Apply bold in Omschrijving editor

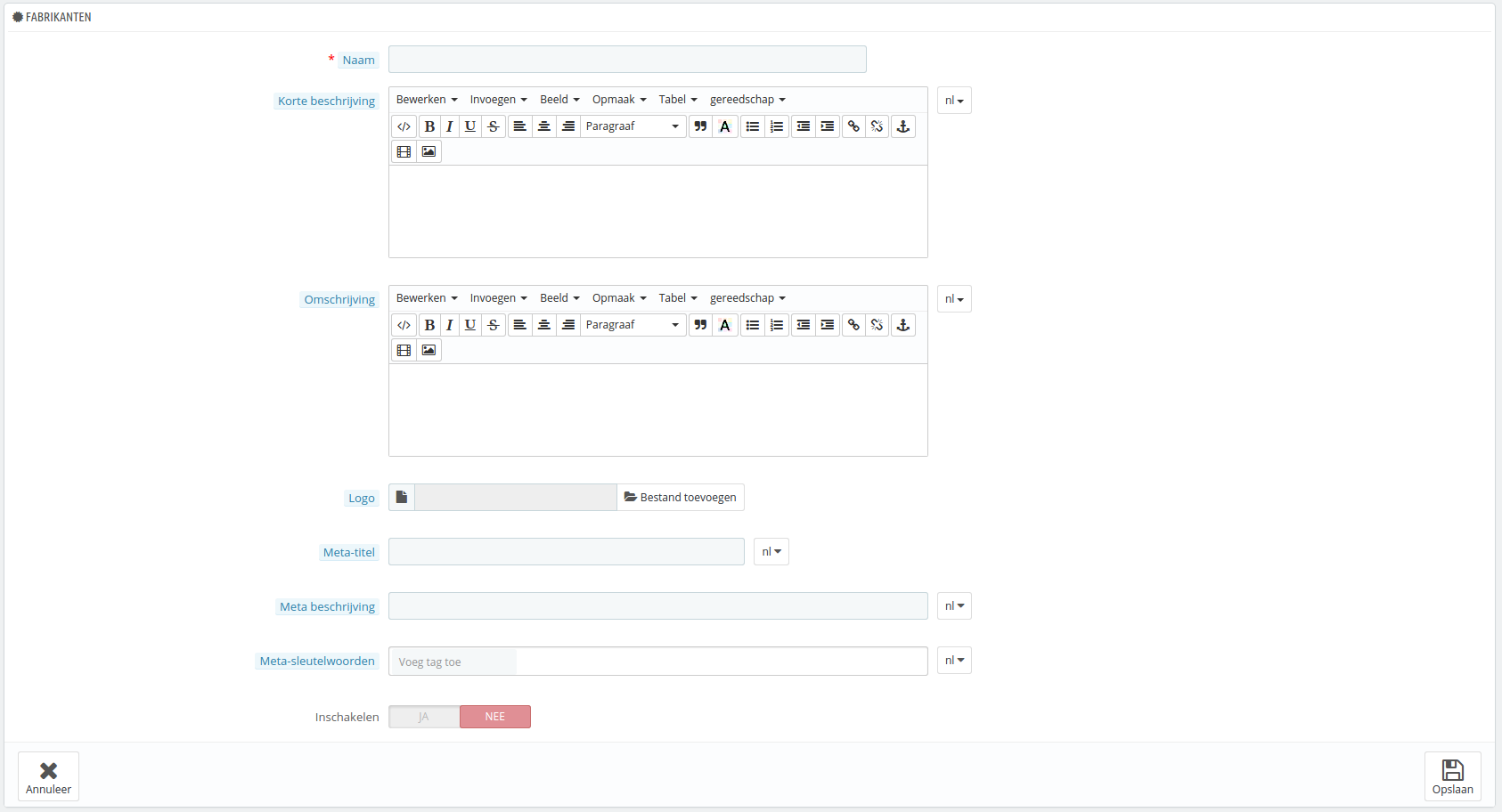click(x=429, y=325)
